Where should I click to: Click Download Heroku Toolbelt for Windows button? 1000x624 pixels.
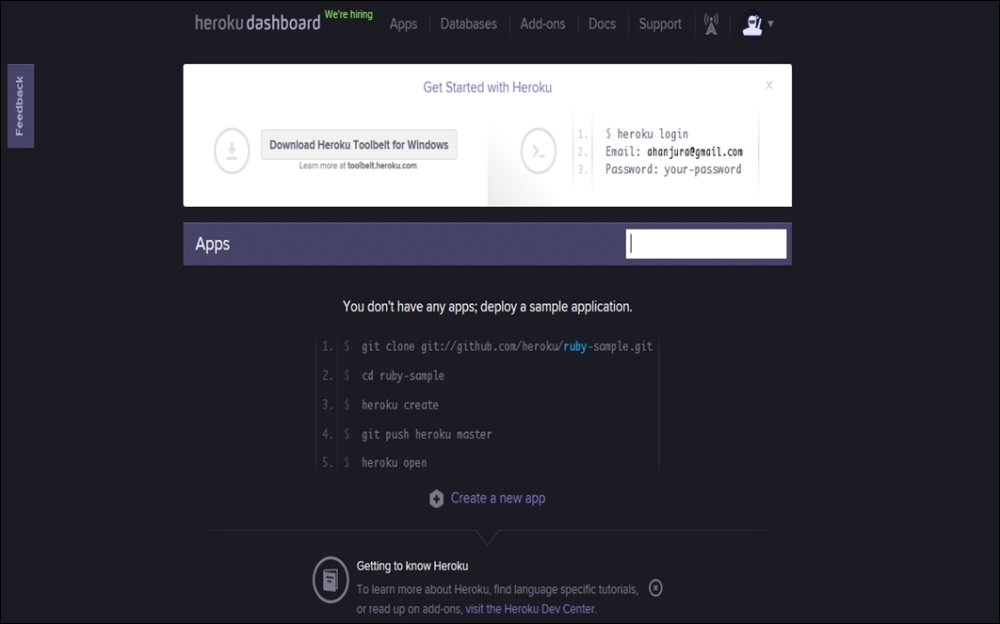point(359,145)
